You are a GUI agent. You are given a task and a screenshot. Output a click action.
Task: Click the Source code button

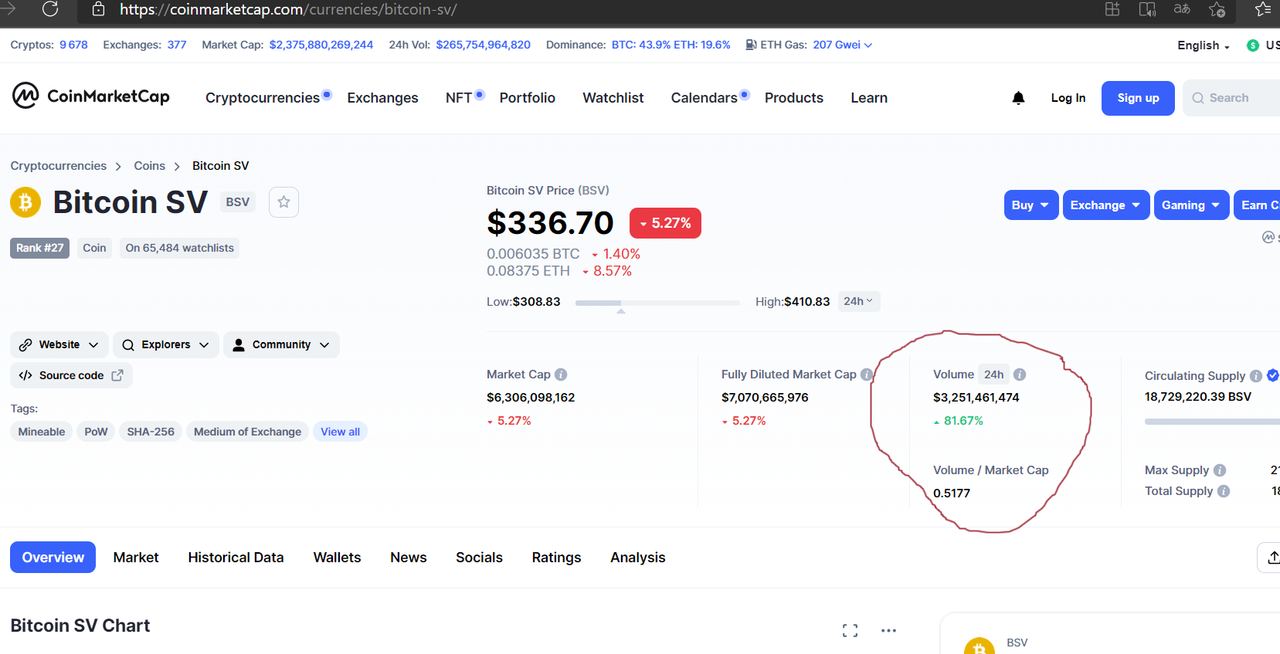point(71,375)
